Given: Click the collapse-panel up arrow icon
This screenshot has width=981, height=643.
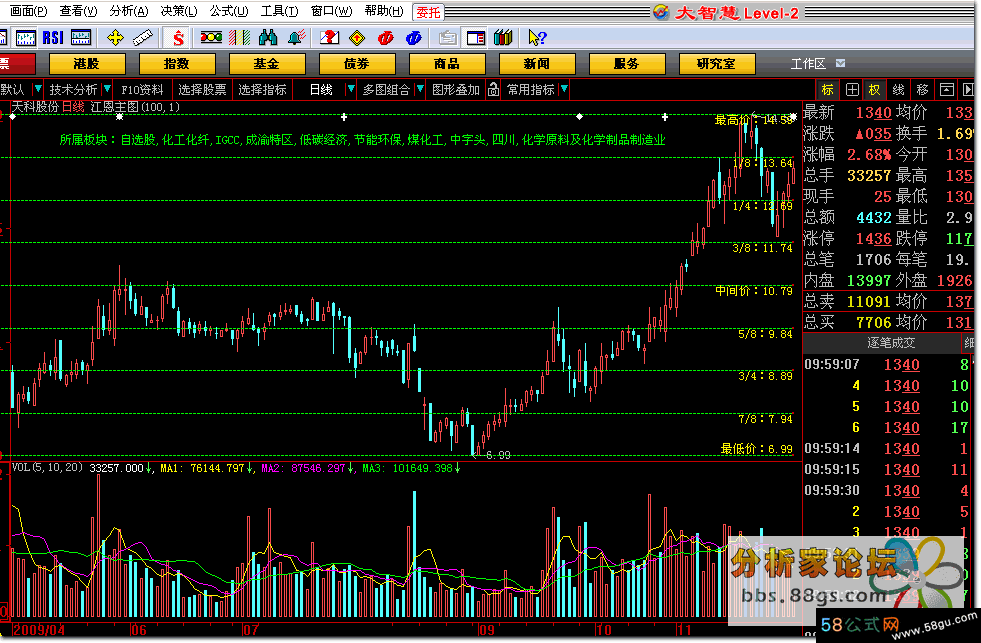Looking at the screenshot, I should [x=947, y=89].
